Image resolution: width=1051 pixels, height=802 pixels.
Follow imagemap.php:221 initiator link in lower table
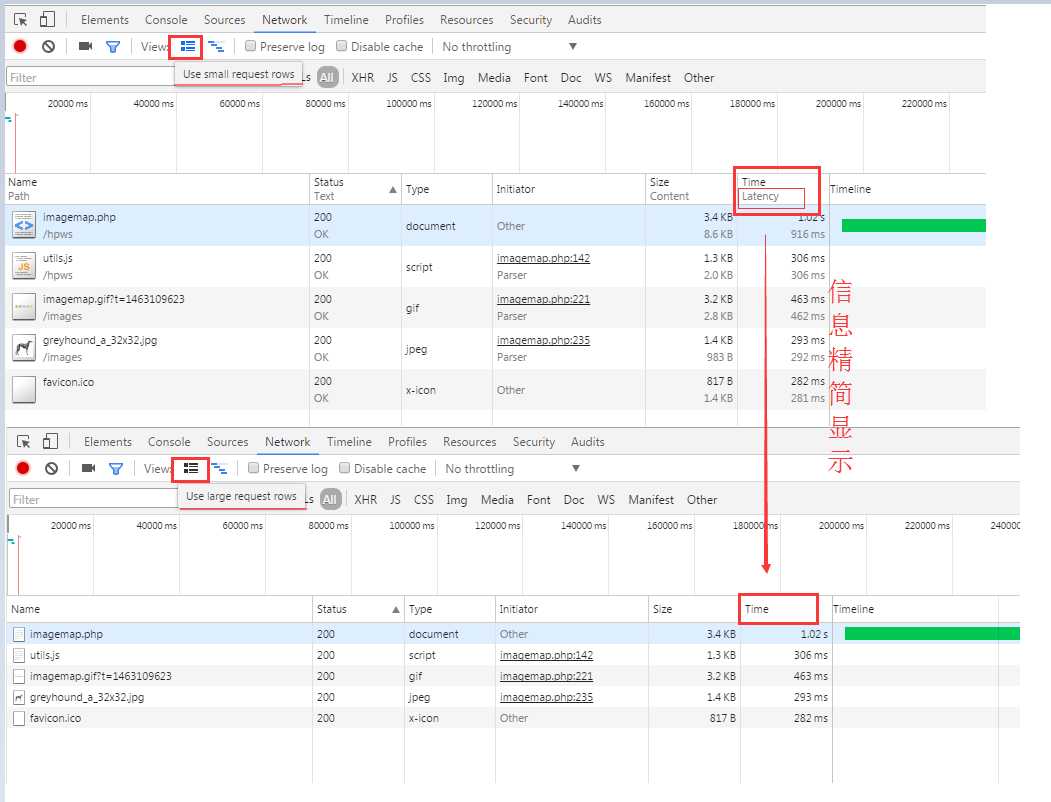coord(546,676)
